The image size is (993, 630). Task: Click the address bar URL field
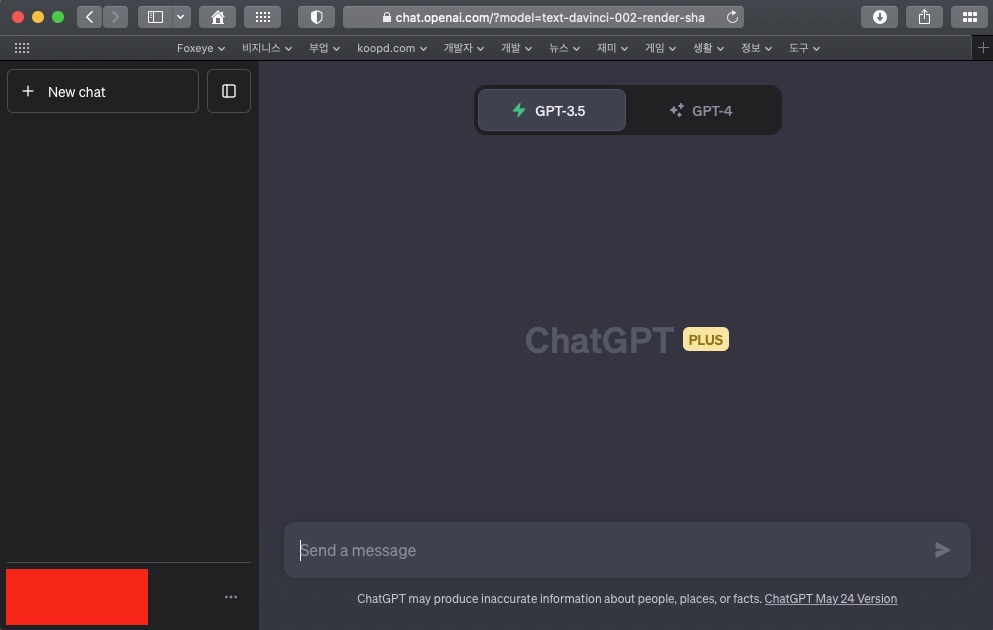[543, 17]
